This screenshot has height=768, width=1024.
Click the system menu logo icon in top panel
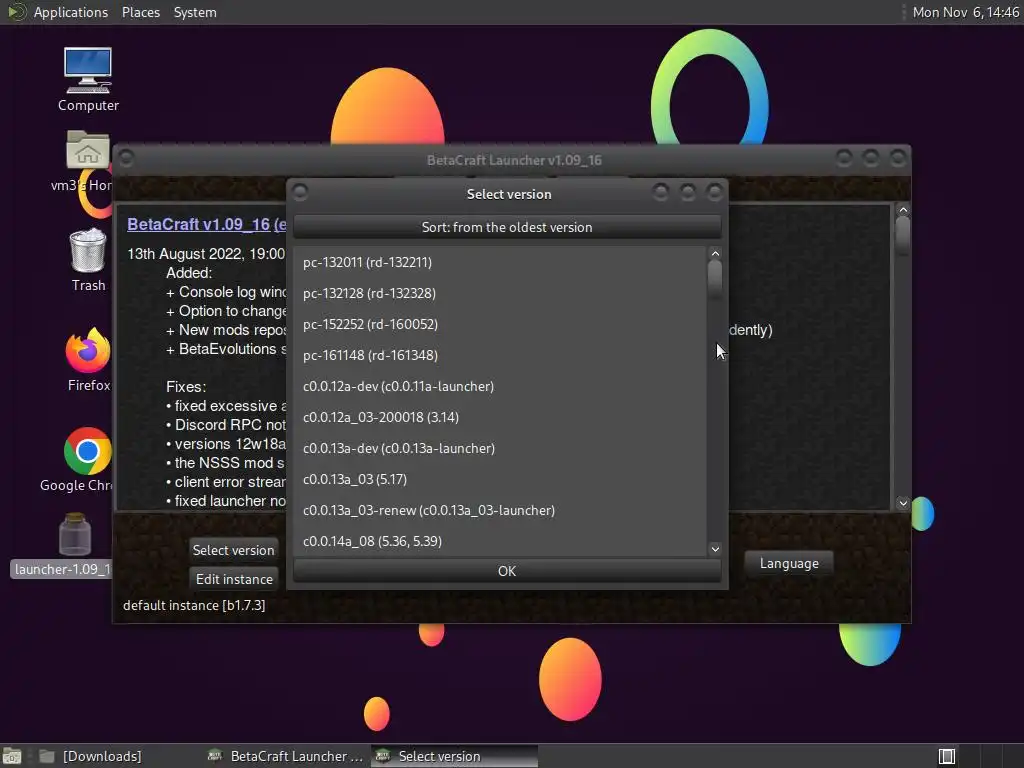pyautogui.click(x=16, y=12)
